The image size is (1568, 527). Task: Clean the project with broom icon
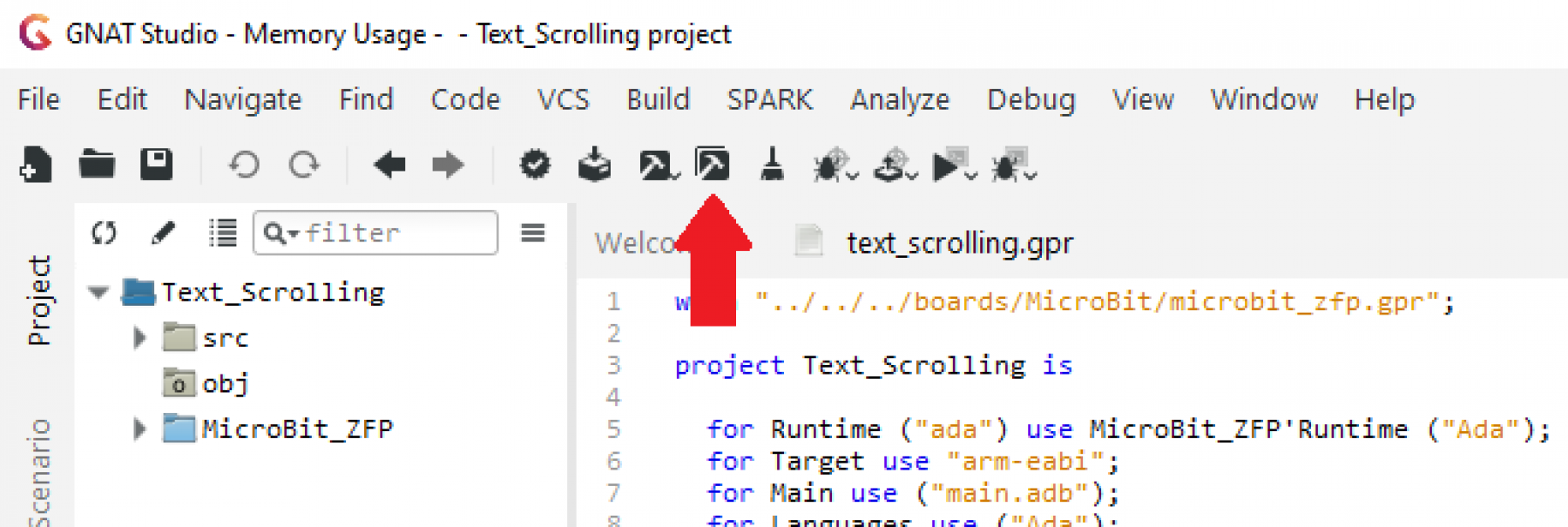[772, 164]
